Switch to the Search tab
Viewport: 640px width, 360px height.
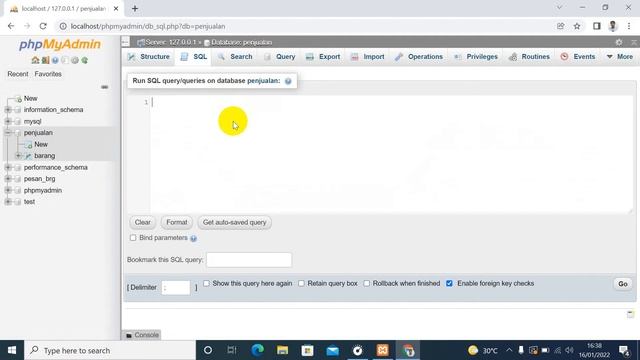(x=235, y=57)
